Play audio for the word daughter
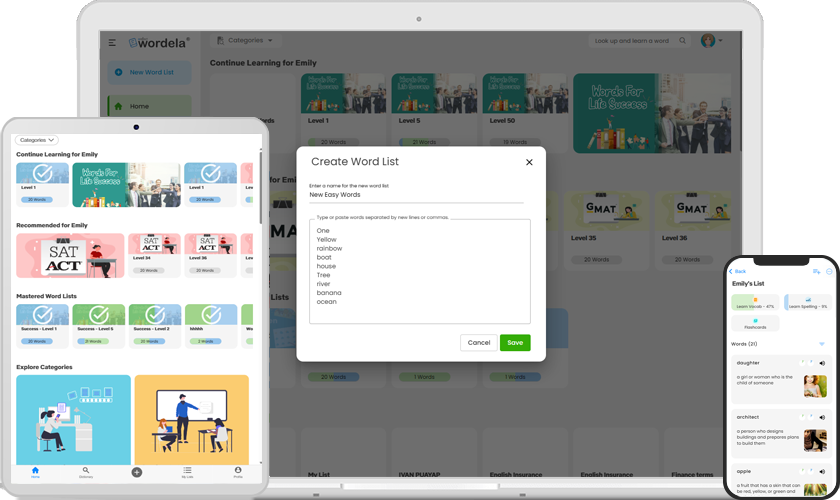The image size is (840, 500). point(822,363)
